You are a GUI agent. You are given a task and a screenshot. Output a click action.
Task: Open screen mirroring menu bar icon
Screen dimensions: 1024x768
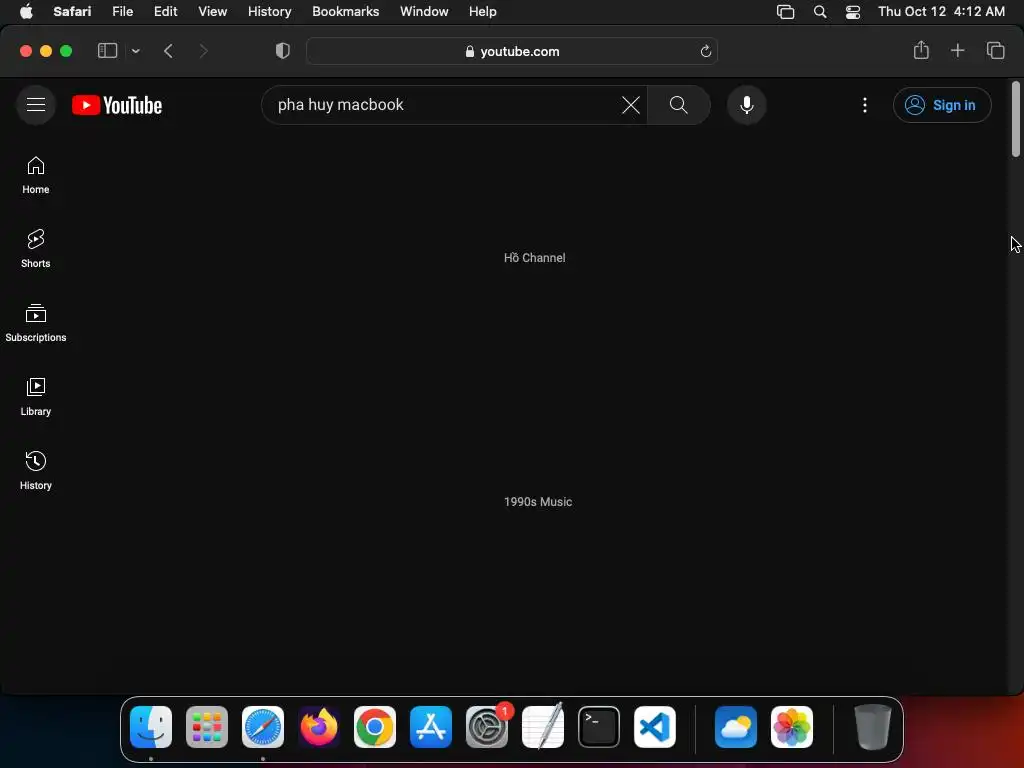coord(785,11)
